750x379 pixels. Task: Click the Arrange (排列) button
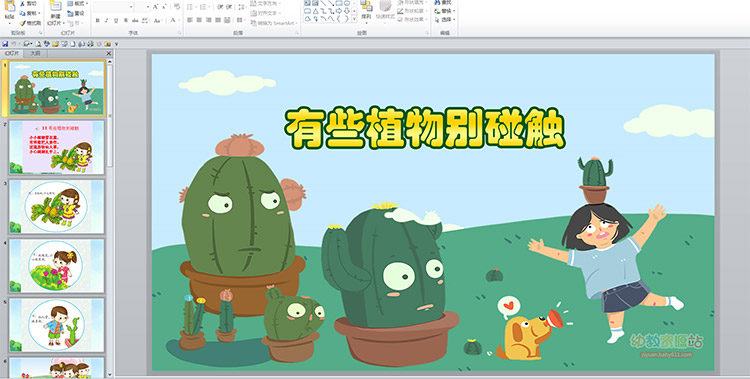click(366, 13)
